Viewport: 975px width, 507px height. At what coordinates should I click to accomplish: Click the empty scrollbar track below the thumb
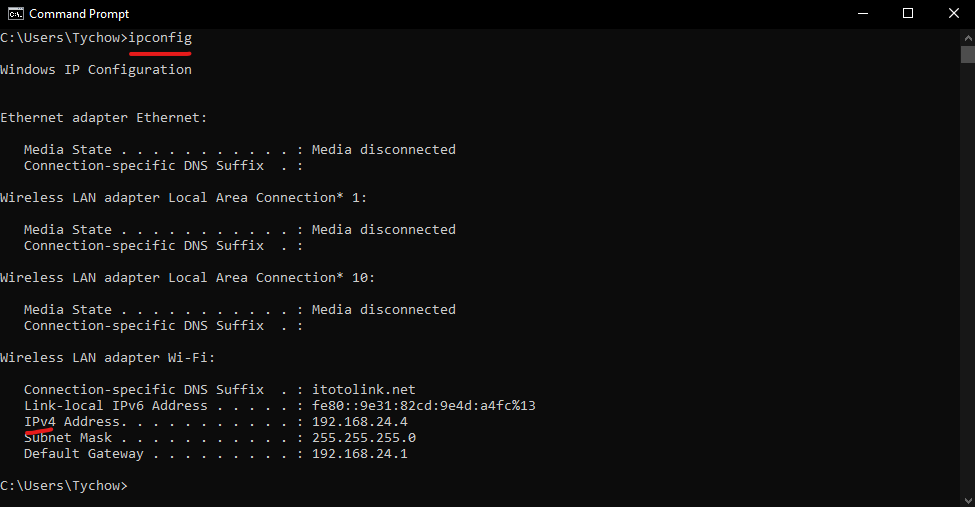coord(967,280)
